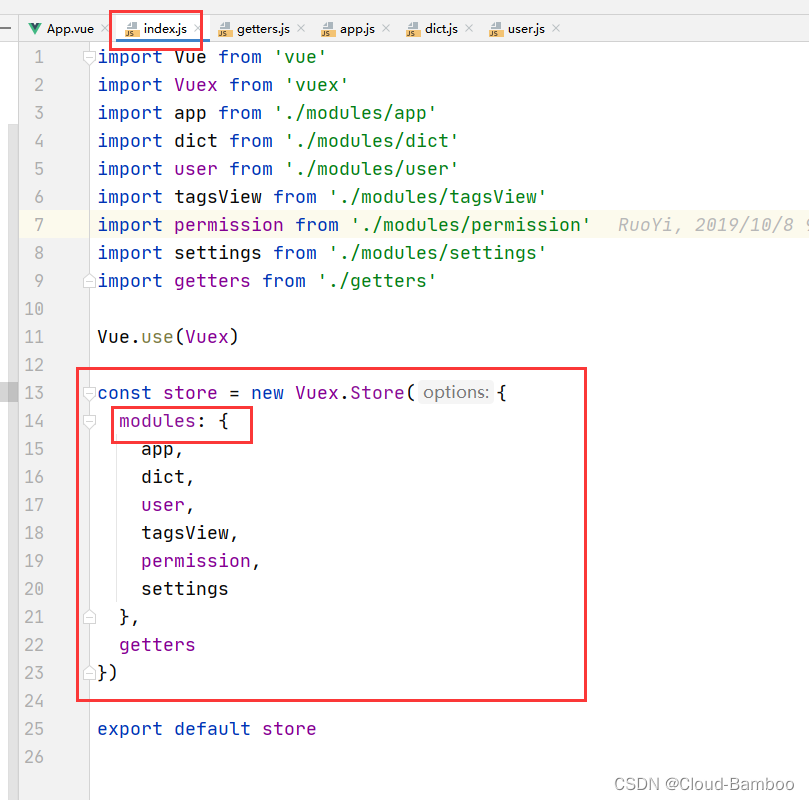The height and width of the screenshot is (800, 809).
Task: Click 'user,' on line 17
Action: coord(168,505)
